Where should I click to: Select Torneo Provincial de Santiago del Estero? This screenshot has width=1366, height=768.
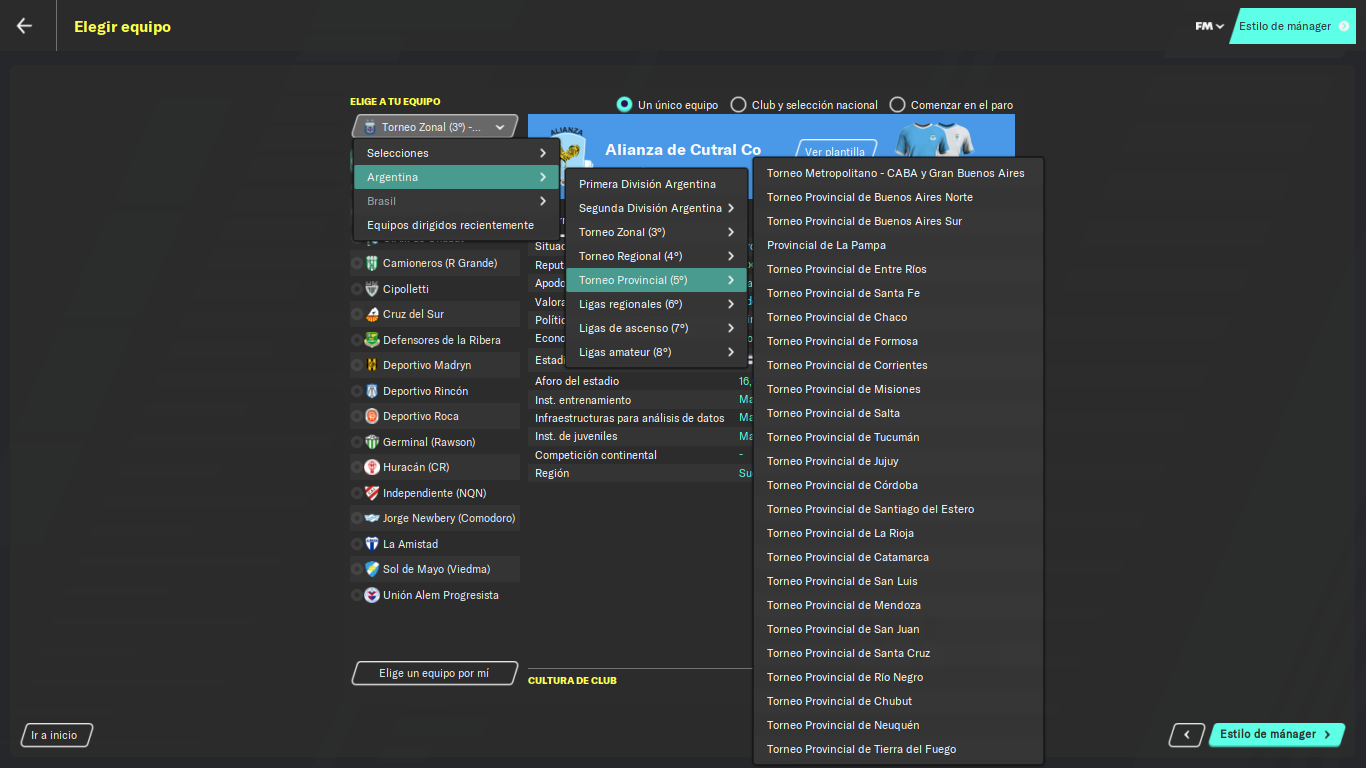898,509
